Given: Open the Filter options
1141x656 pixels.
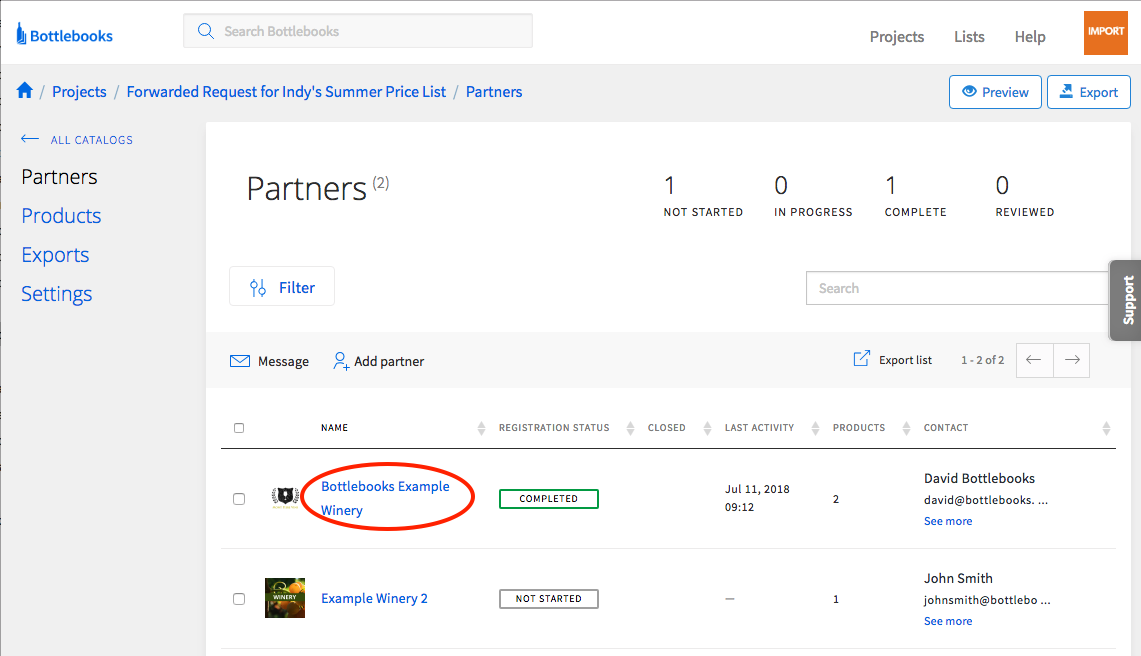Looking at the screenshot, I should pos(282,286).
